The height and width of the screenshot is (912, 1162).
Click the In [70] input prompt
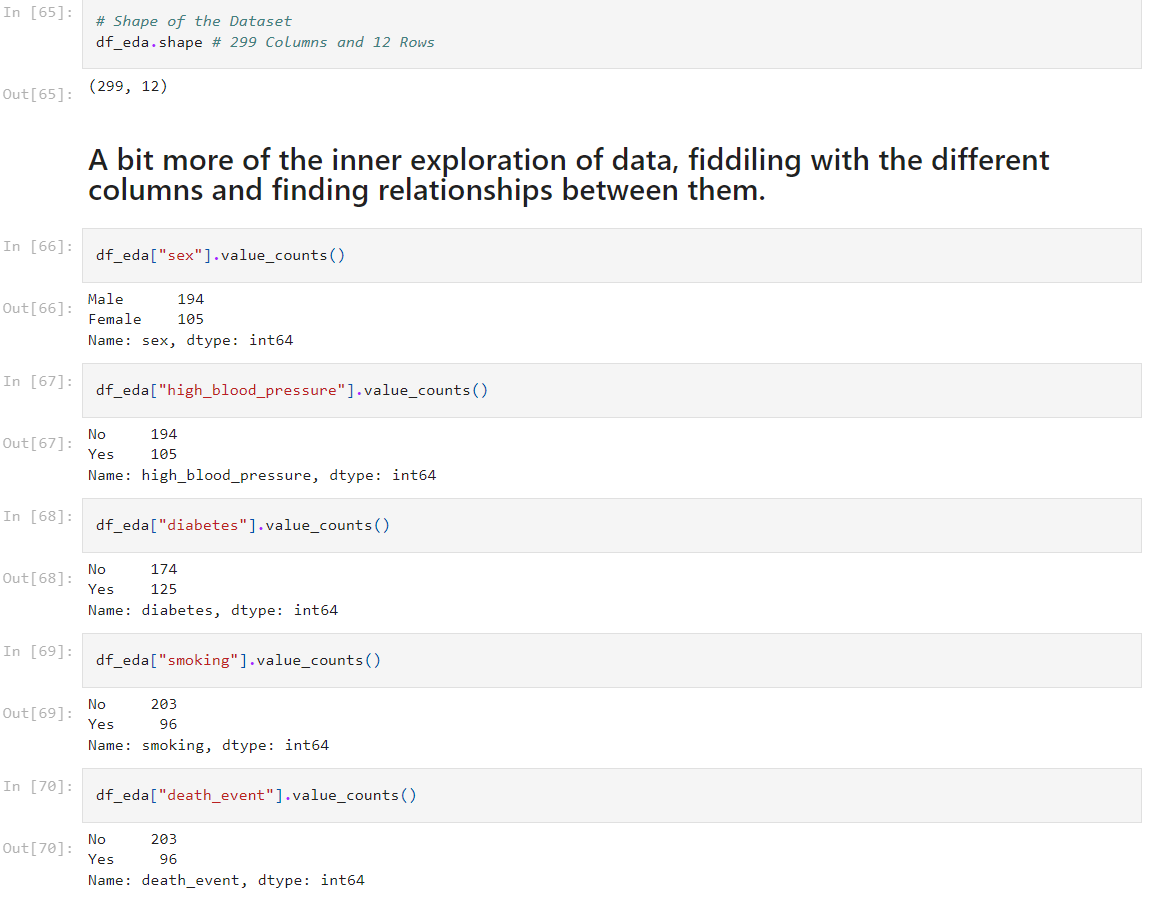point(37,786)
